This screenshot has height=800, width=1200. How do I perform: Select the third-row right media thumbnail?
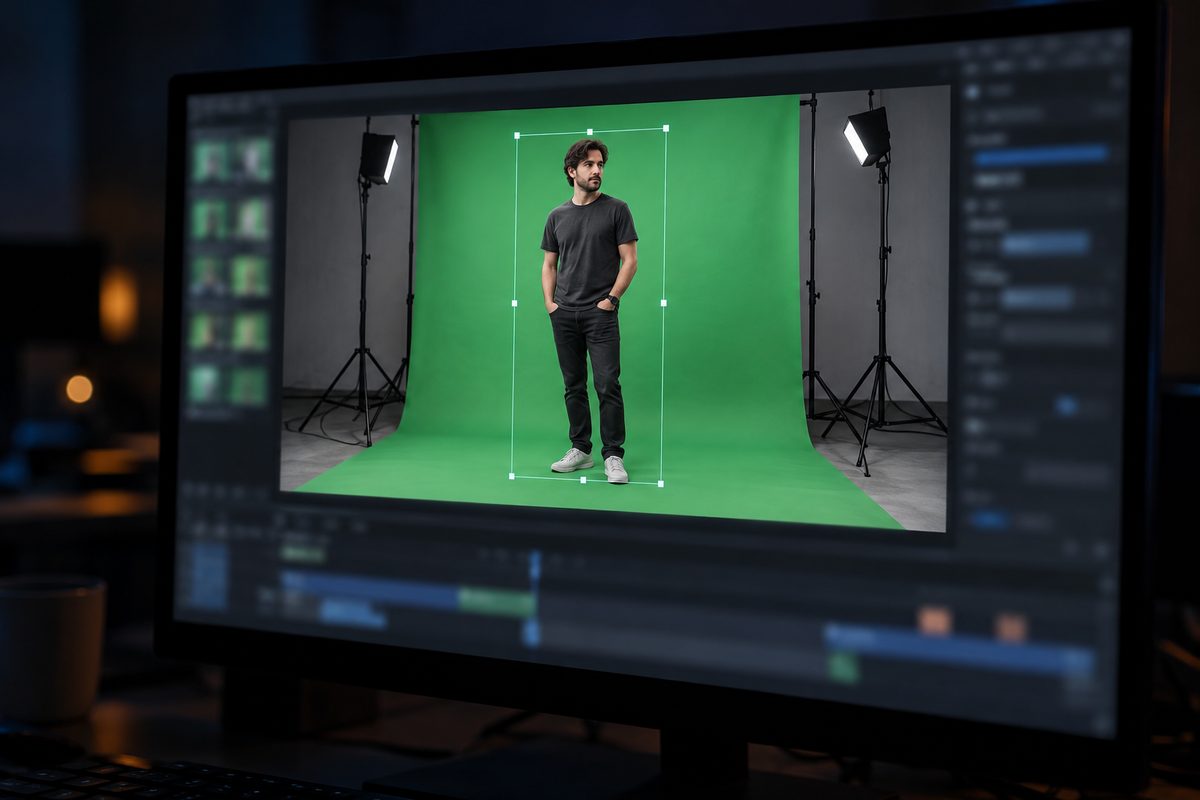click(x=250, y=276)
